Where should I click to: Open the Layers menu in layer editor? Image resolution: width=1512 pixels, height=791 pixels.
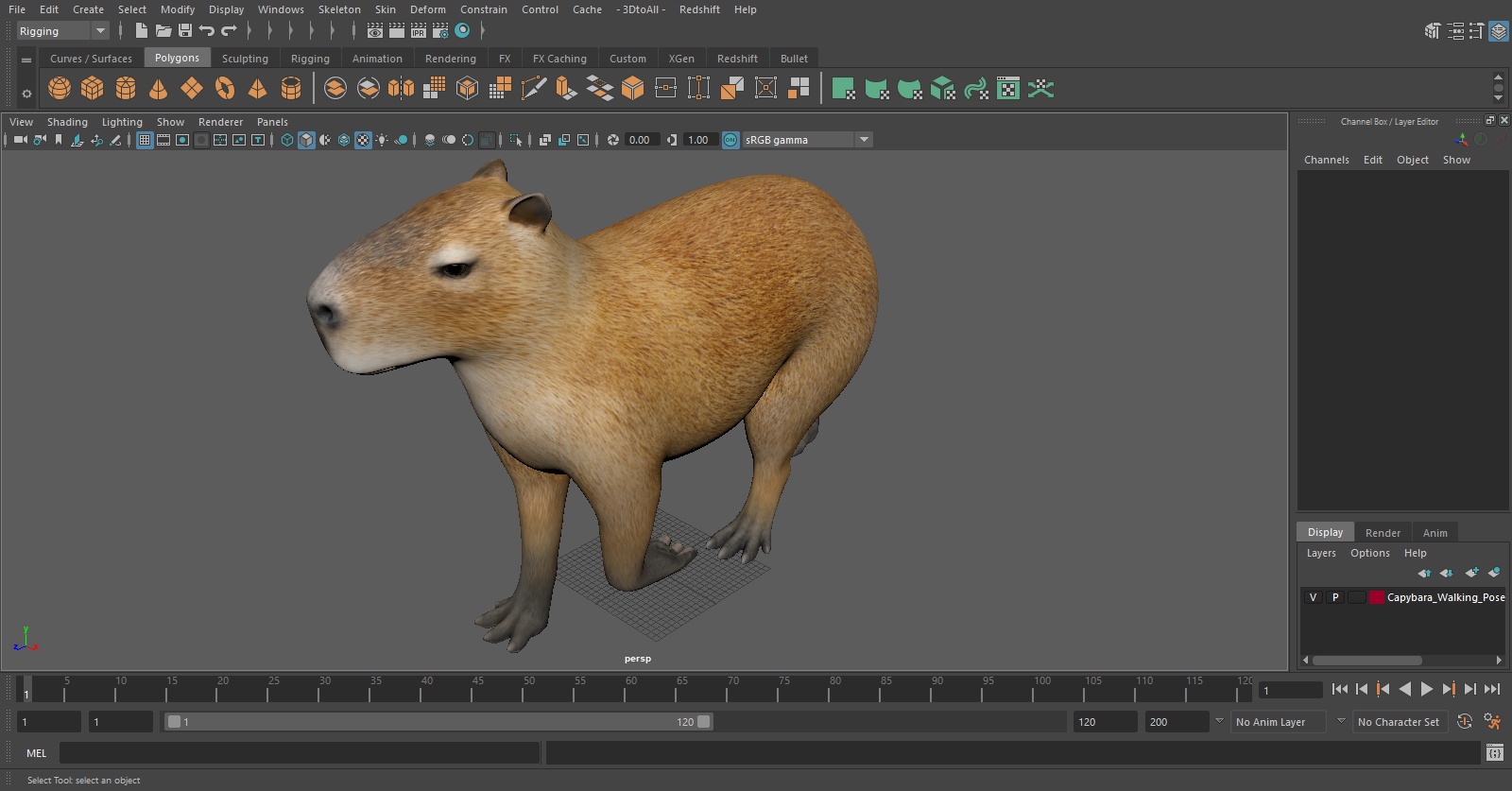1321,554
